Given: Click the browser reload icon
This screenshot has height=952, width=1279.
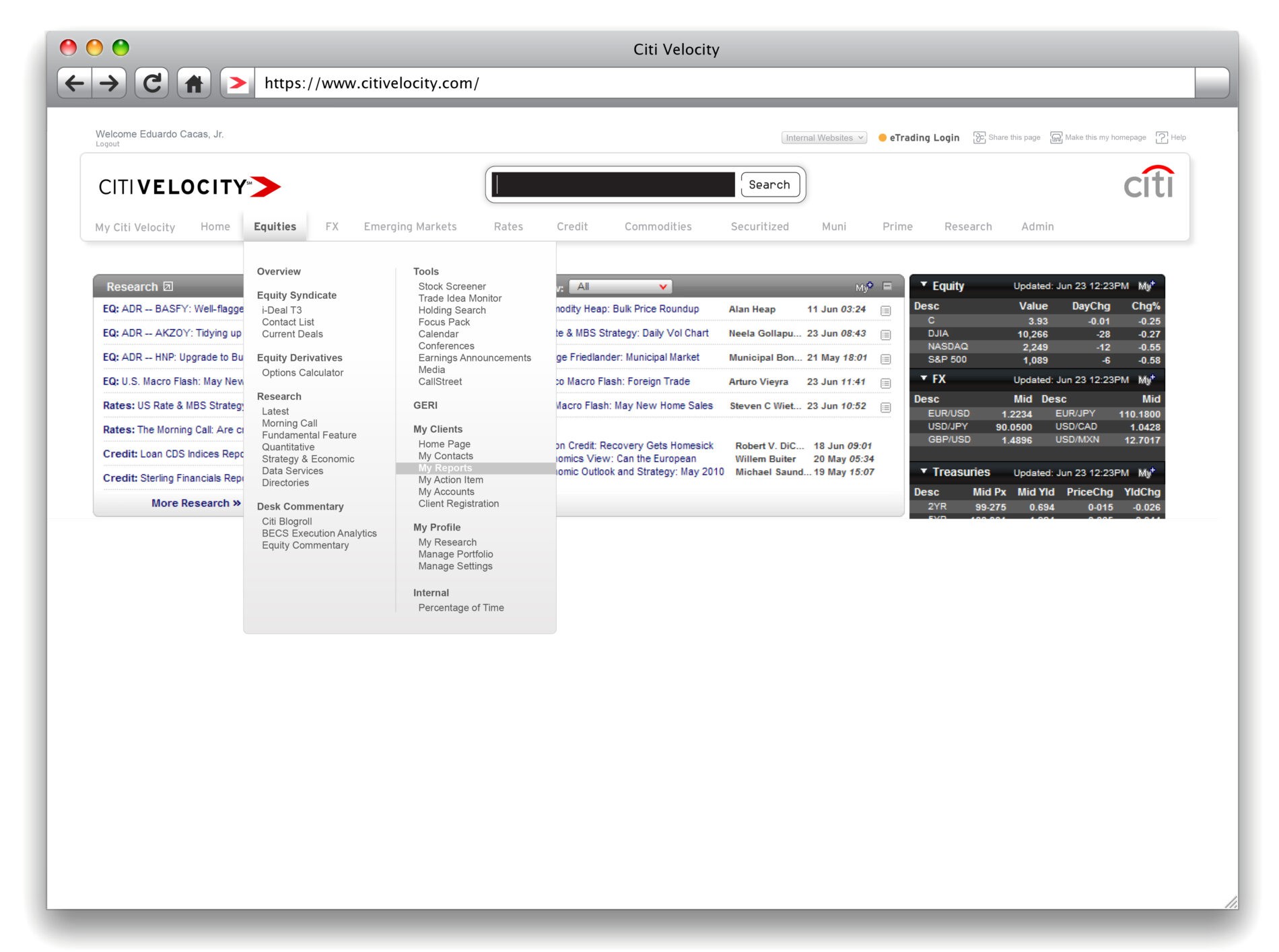Looking at the screenshot, I should pyautogui.click(x=152, y=83).
